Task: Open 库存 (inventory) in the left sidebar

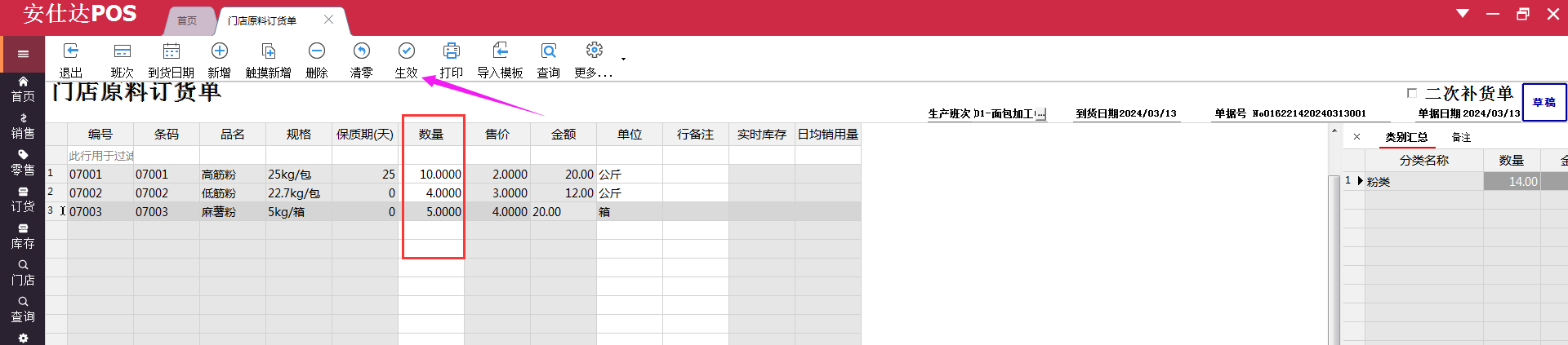Action: (x=23, y=236)
